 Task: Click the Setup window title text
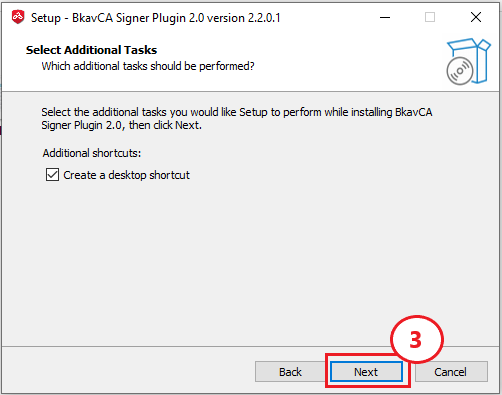156,18
